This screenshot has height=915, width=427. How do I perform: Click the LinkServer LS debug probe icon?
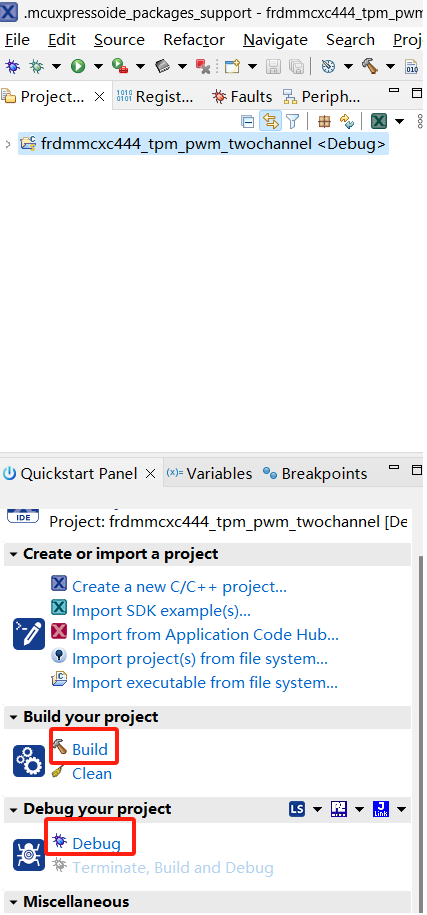point(297,809)
